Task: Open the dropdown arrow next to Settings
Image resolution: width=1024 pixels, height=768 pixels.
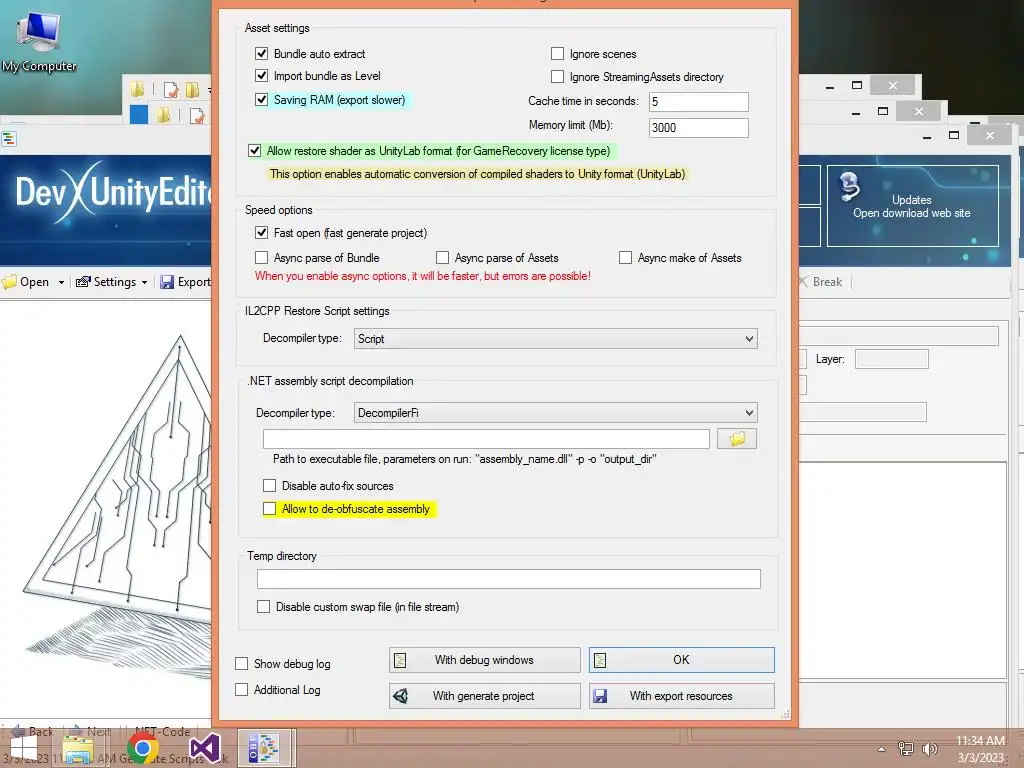Action: click(144, 282)
